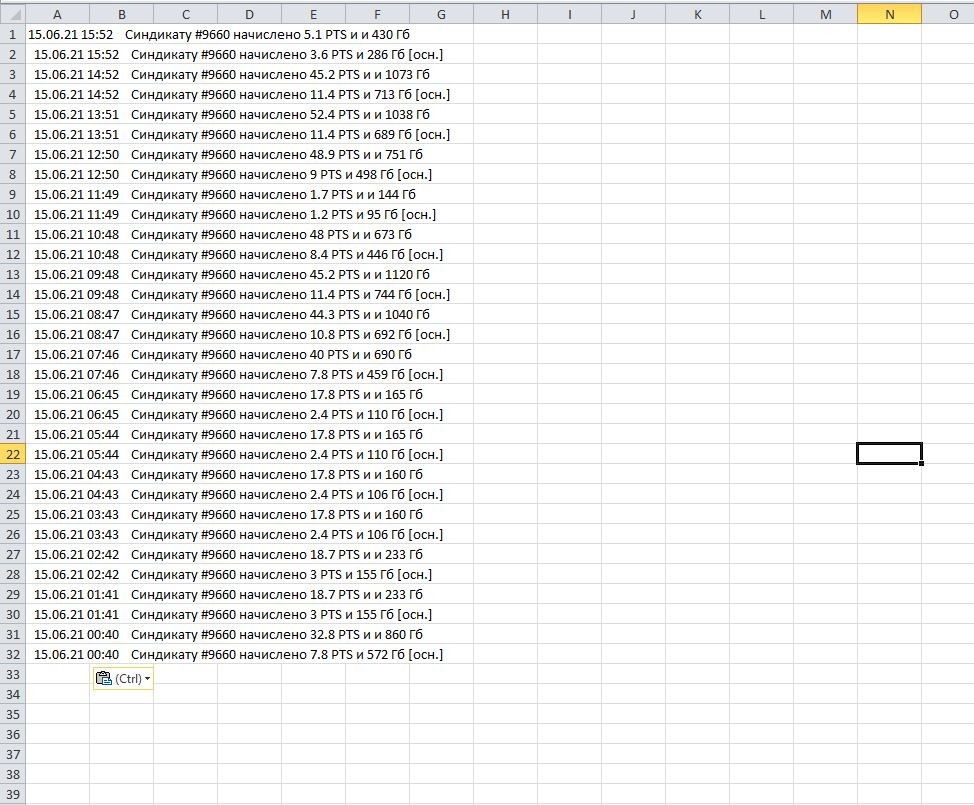Viewport: 974px width, 805px height.
Task: Click row with 1.7 PTS и и 144 Гб
Action: [225, 194]
